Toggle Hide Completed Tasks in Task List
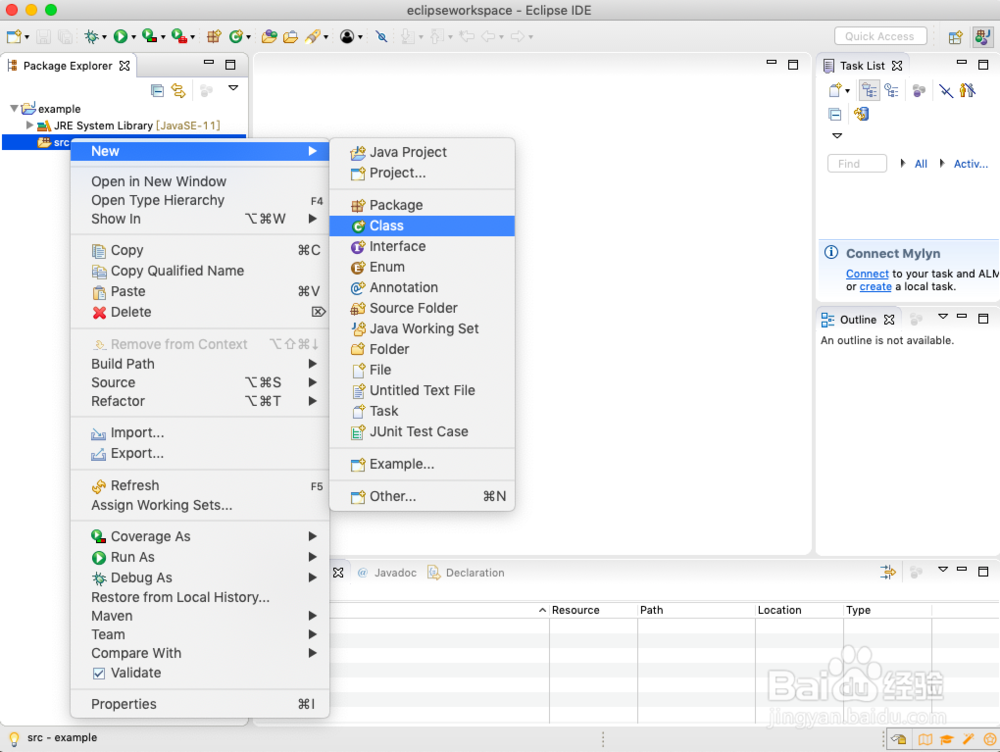The width and height of the screenshot is (1000, 752). click(945, 91)
